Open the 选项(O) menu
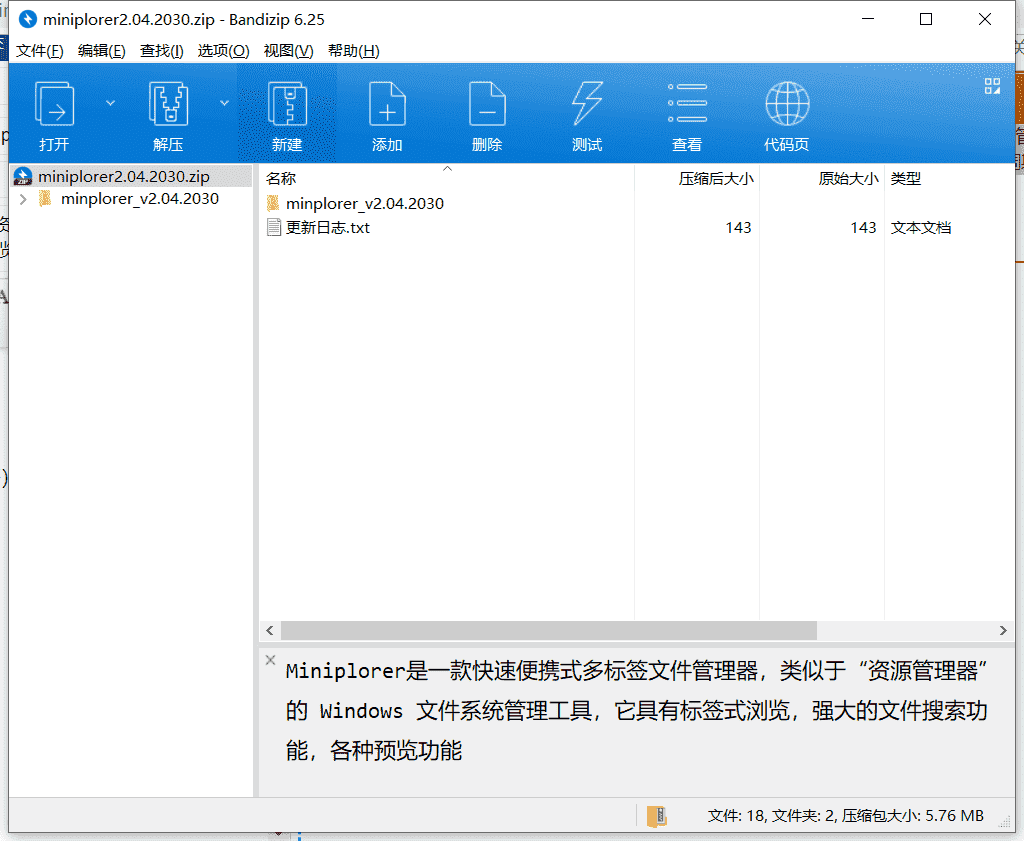The image size is (1024, 841). pos(223,51)
